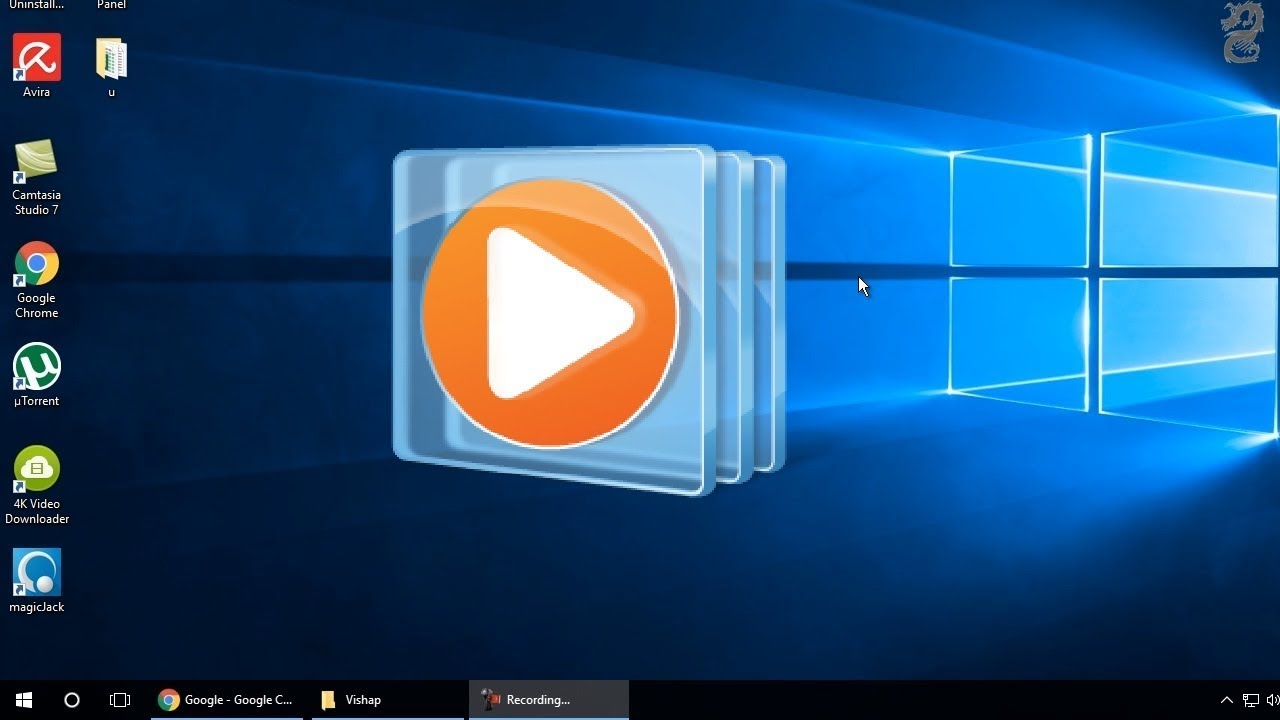This screenshot has width=1280, height=720.
Task: Open the Windows Start menu
Action: click(x=24, y=700)
